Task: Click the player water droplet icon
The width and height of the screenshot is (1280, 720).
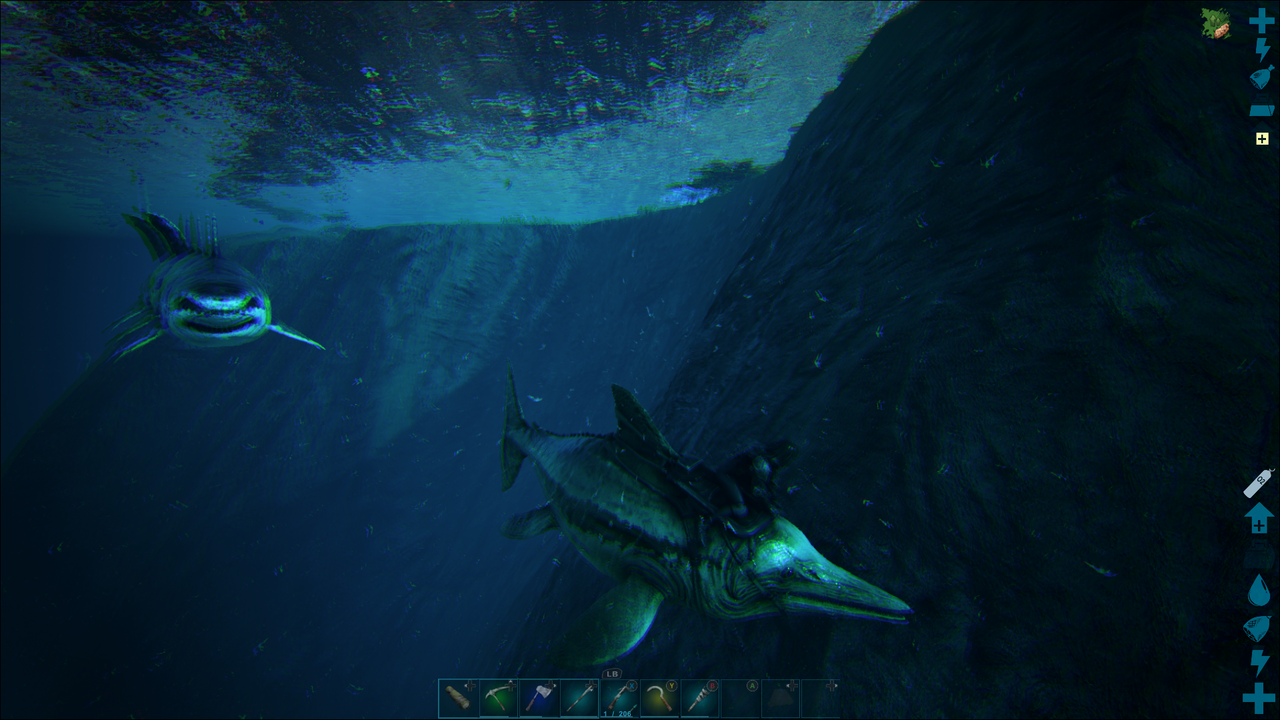Action: click(1259, 590)
